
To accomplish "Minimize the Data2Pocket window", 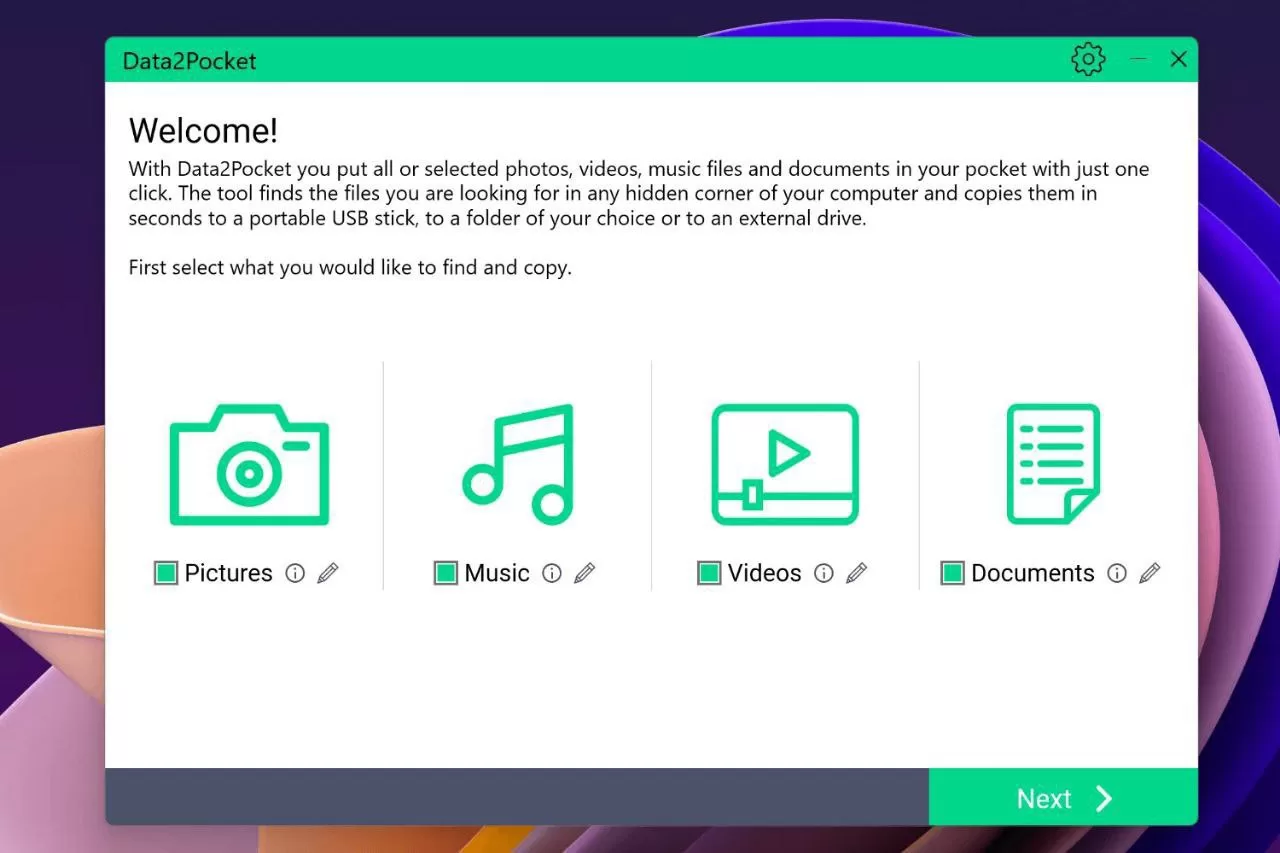I will click(1138, 59).
